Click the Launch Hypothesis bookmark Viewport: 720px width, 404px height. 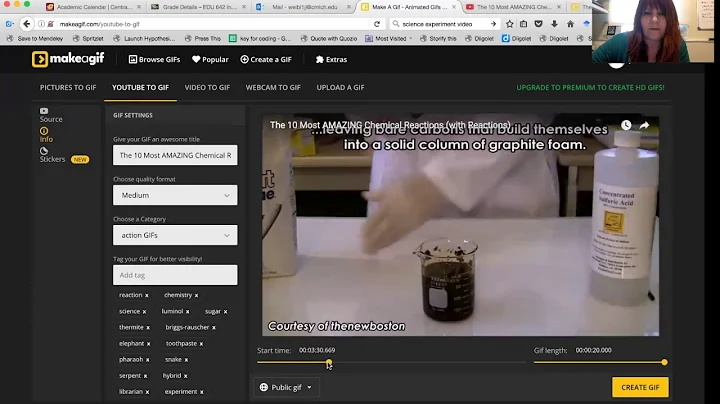(x=144, y=39)
